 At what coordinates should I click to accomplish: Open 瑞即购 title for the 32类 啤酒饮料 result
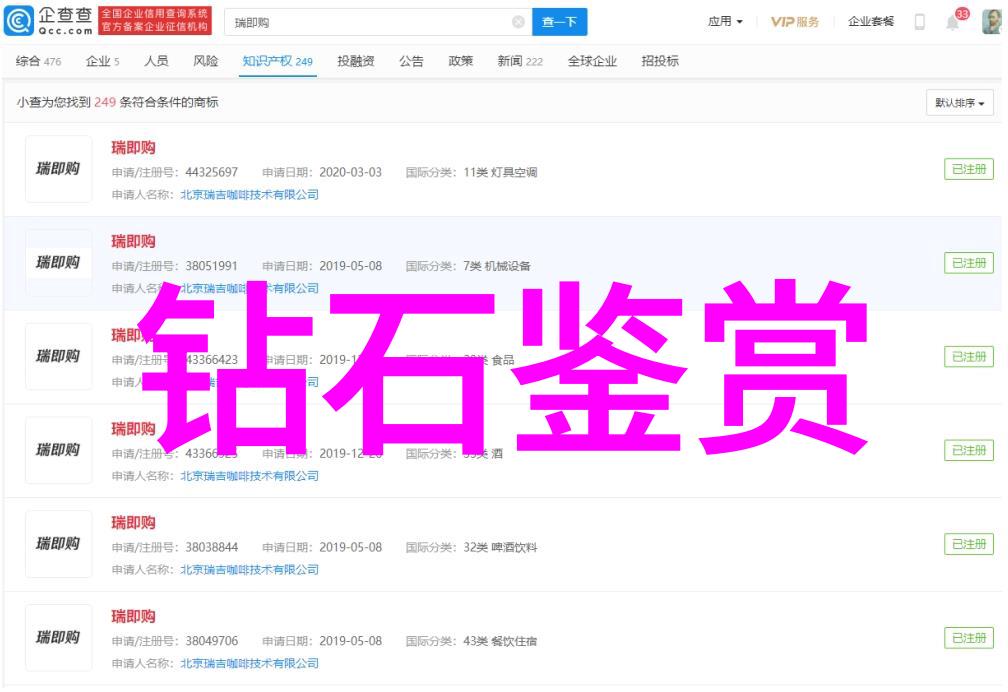133,523
